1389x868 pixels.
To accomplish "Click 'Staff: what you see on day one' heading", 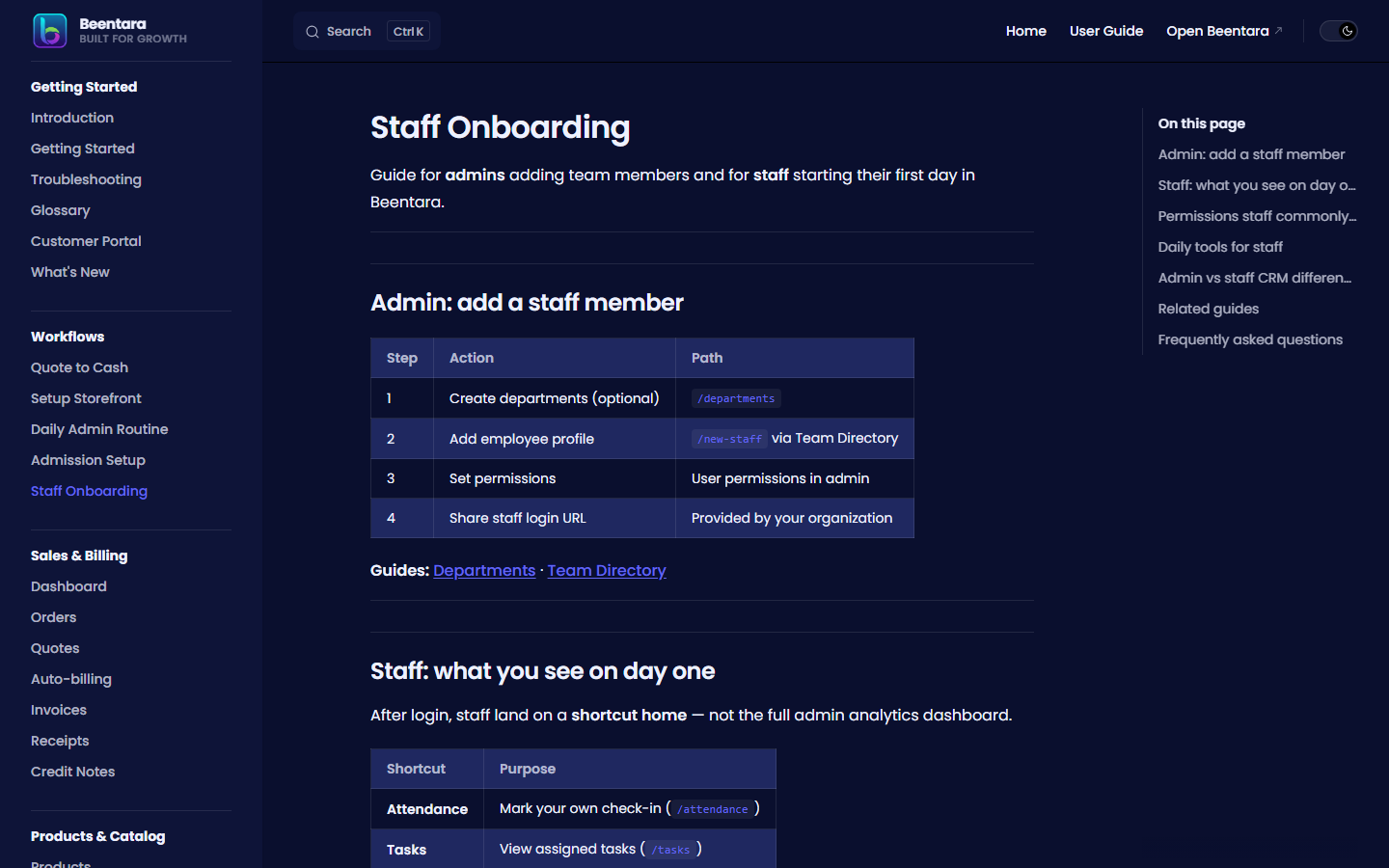I will point(542,671).
